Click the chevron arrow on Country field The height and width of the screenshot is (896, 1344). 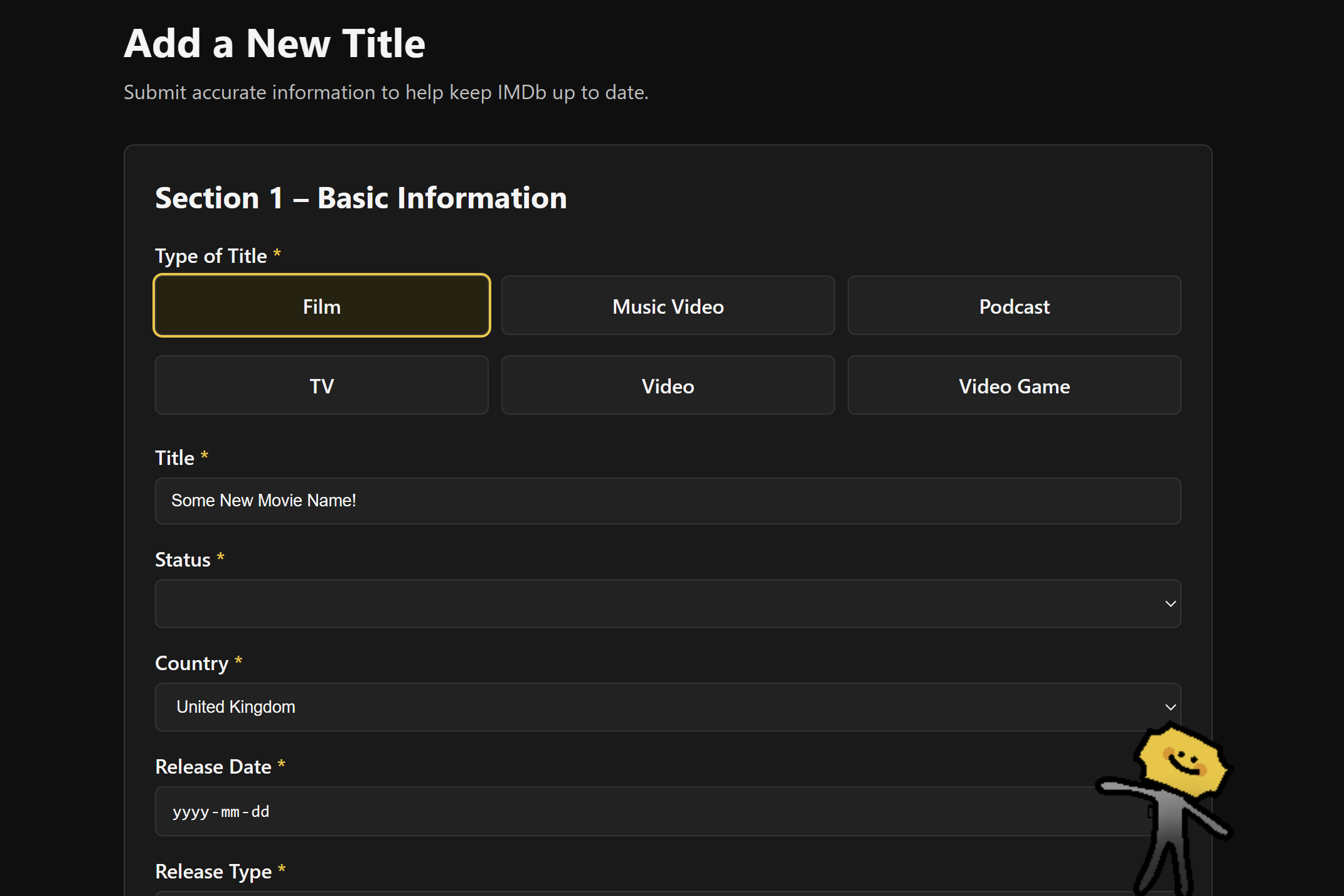click(1170, 707)
